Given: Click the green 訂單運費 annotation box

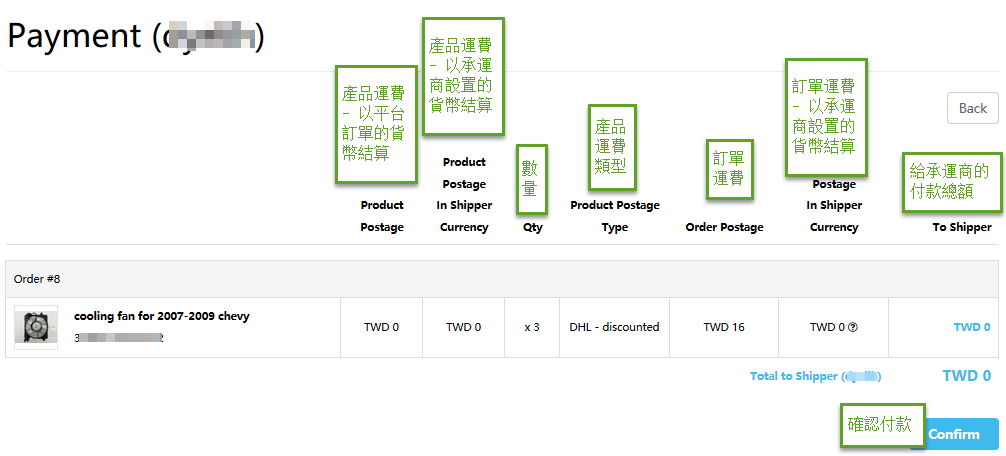Looking at the screenshot, I should [x=729, y=170].
